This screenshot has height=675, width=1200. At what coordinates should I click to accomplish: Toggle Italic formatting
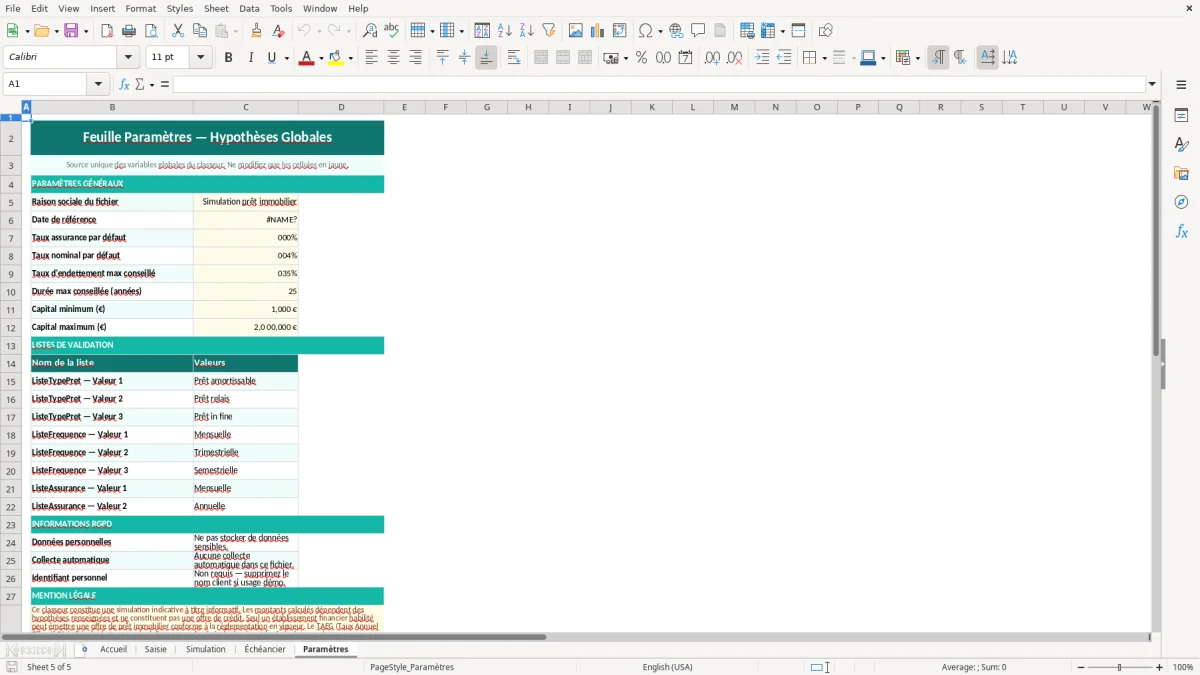[x=251, y=58]
